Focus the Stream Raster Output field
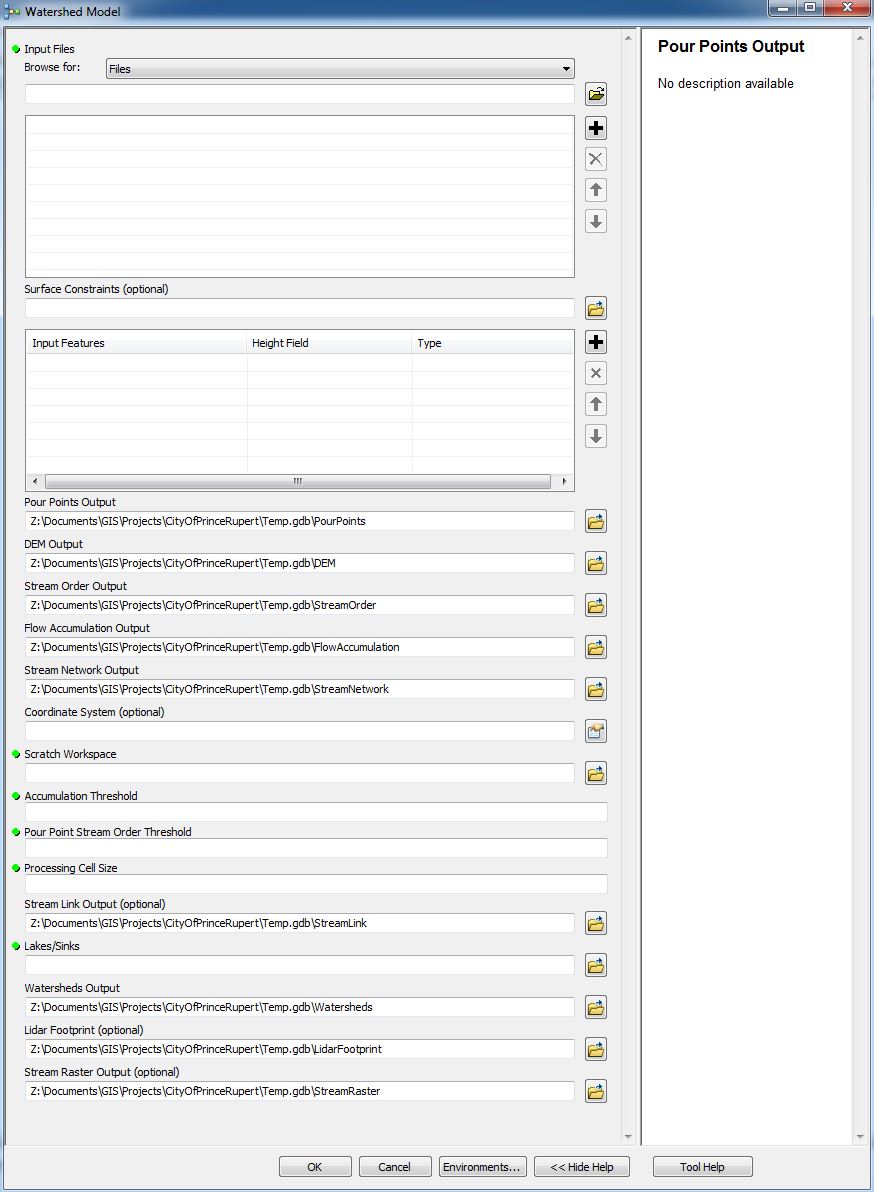Viewport: 874px width, 1192px height. [299, 1091]
